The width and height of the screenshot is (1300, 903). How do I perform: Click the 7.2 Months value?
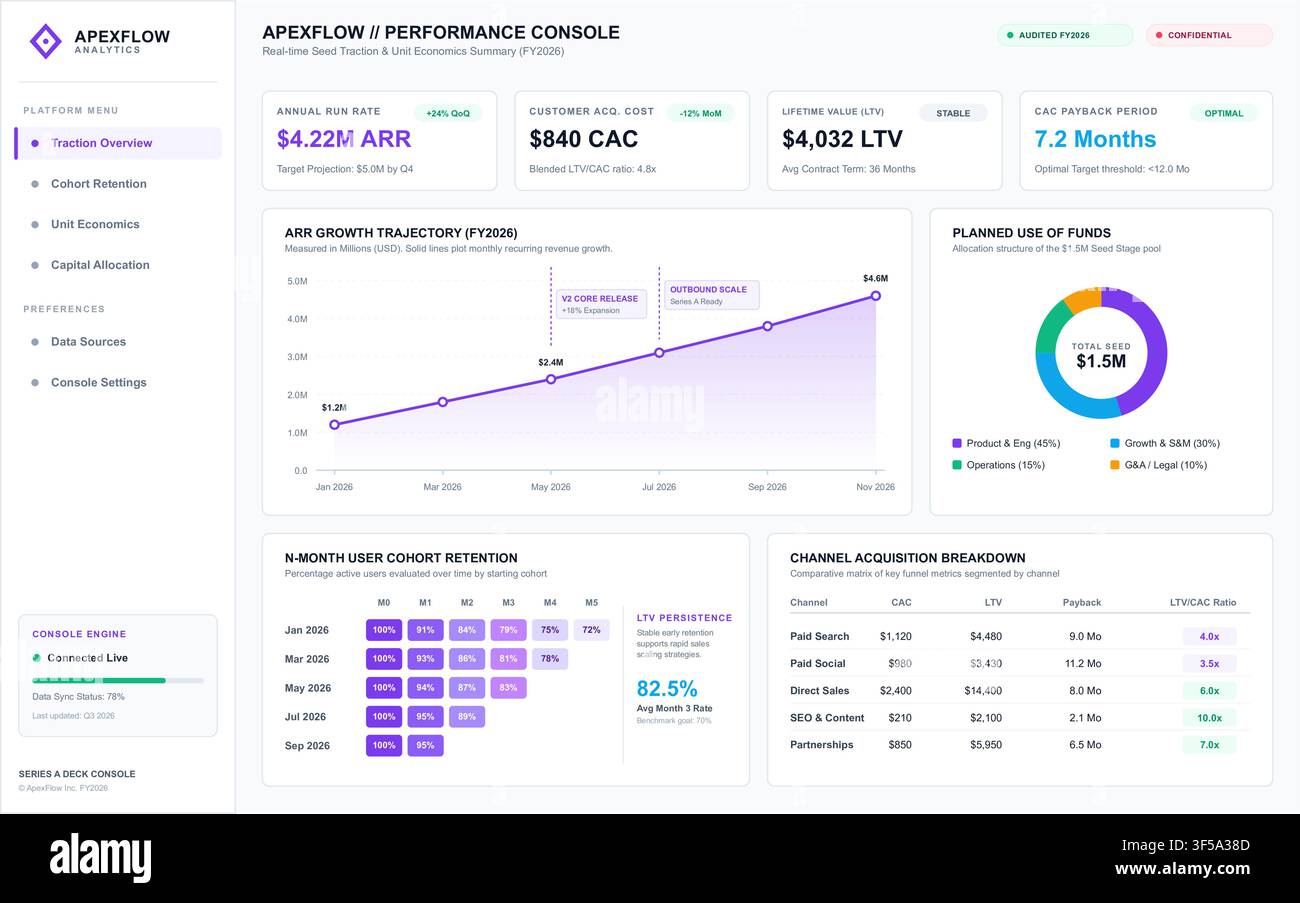(x=1095, y=139)
